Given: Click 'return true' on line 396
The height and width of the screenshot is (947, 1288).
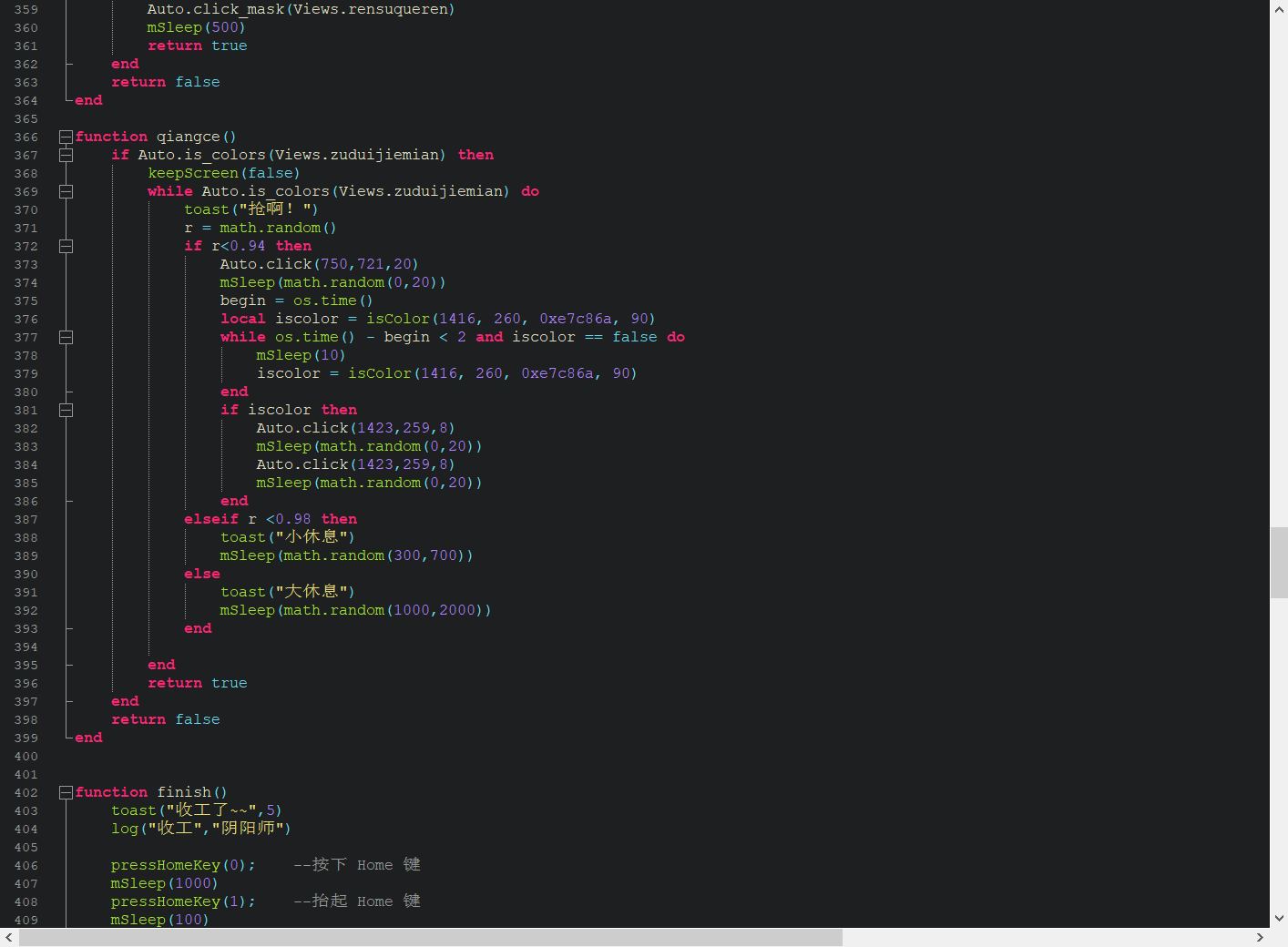Looking at the screenshot, I should (x=198, y=683).
